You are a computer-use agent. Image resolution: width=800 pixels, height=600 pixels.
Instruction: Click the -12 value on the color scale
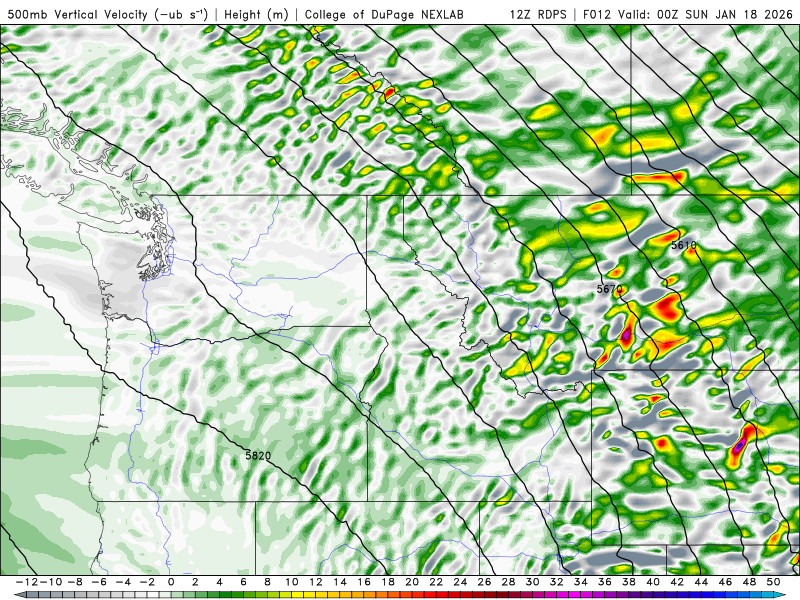coord(26,582)
